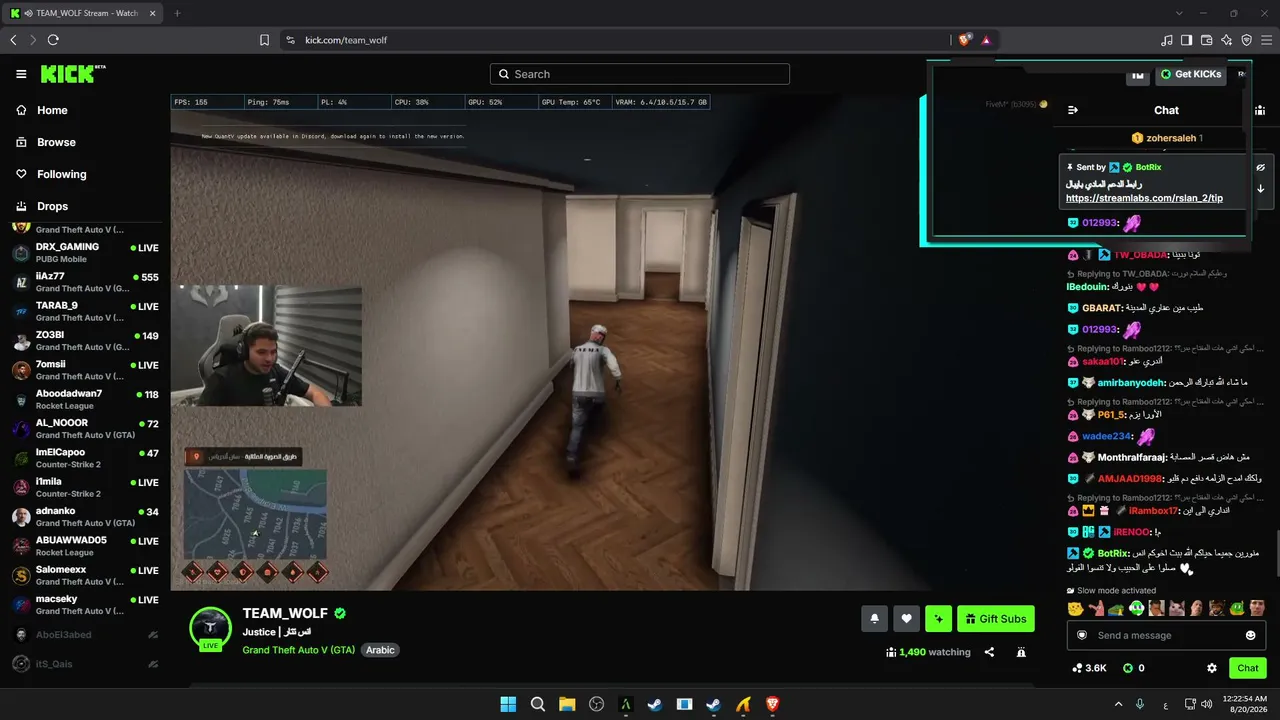1280x720 pixels.
Task: Toggle the browser sidebar panel
Action: (1187, 40)
